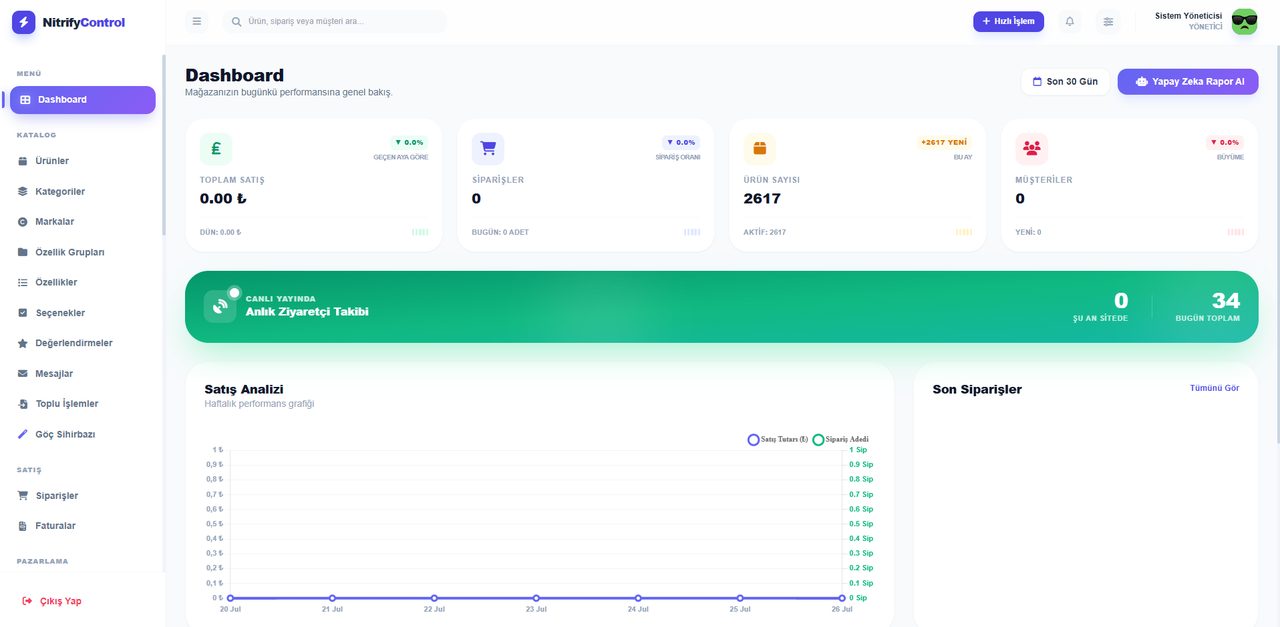Open the Son 30 Gün date range selector
1280x627 pixels.
[x=1065, y=82]
